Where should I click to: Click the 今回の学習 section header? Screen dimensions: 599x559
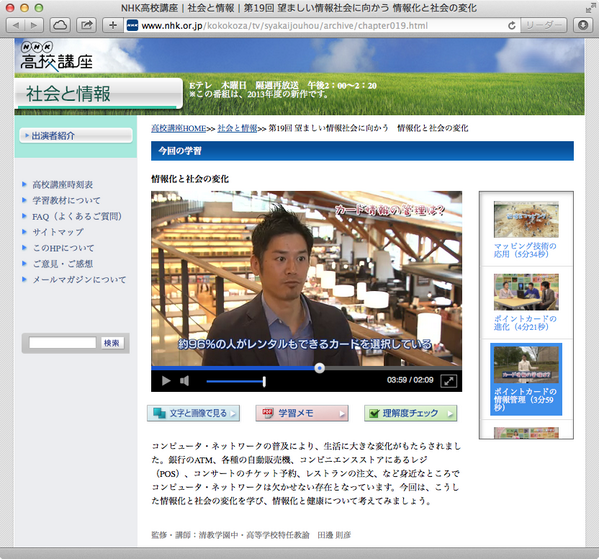click(362, 151)
